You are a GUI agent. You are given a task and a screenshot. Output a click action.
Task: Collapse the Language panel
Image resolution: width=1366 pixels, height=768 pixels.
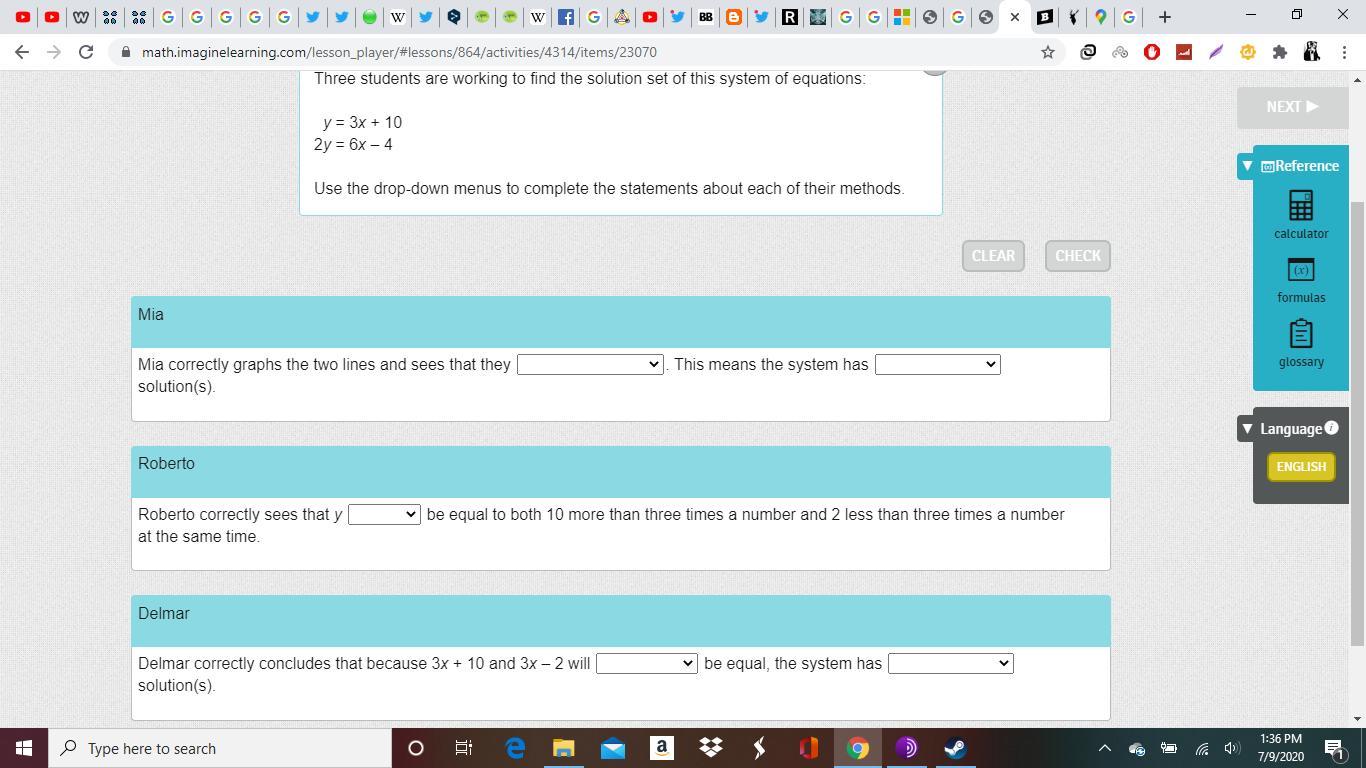1247,428
